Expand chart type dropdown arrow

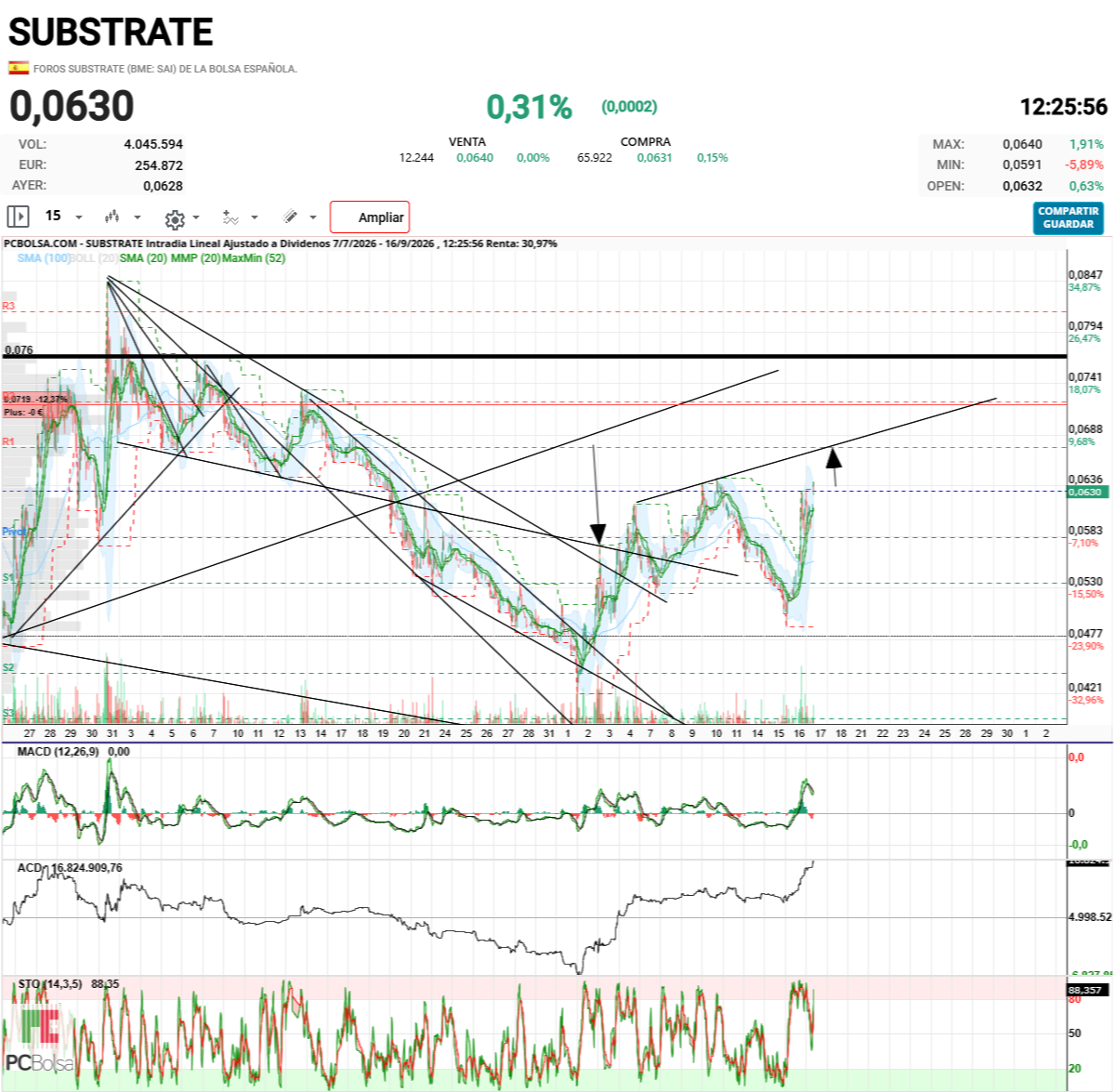point(138,217)
